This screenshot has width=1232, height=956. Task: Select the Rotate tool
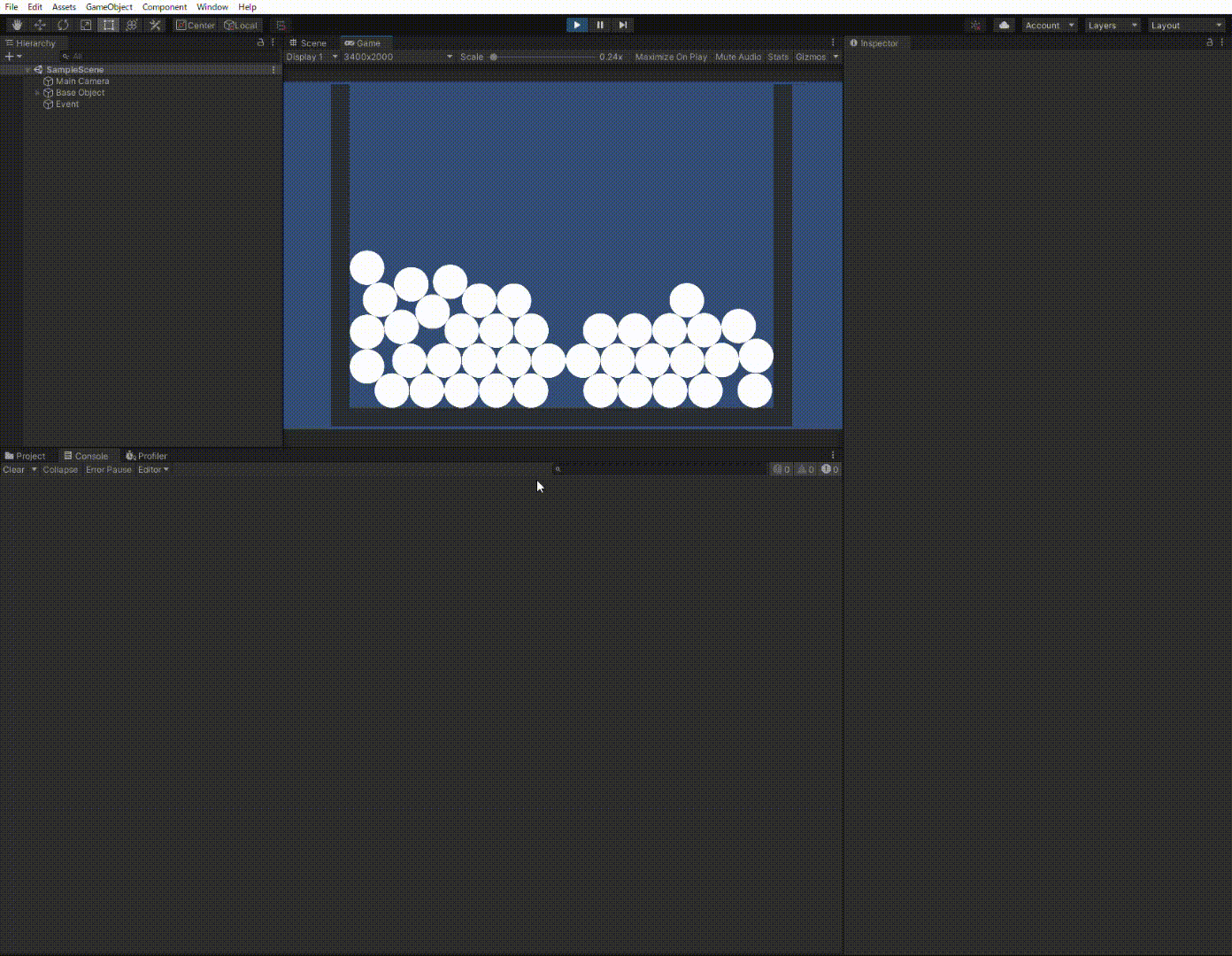63,25
